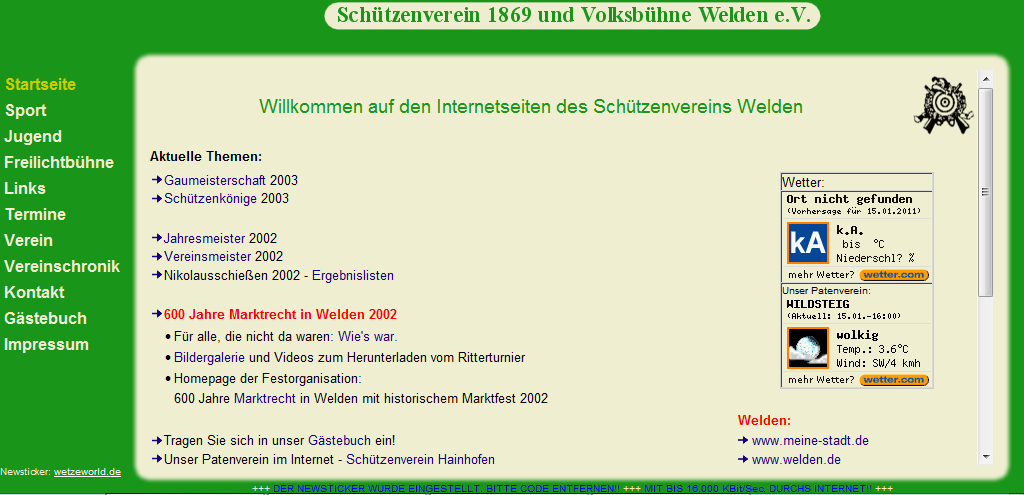1024x495 pixels.
Task: Open the Sport menu page
Action: 26,111
